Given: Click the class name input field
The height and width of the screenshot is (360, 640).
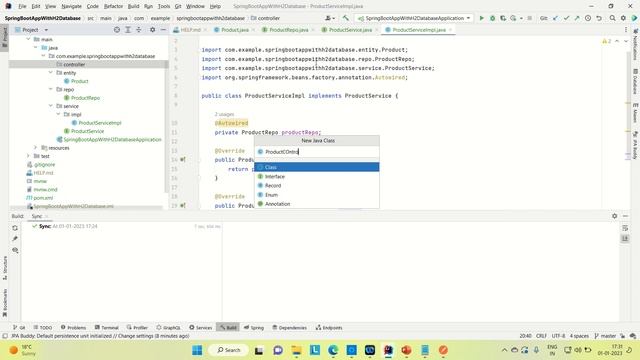Looking at the screenshot, I should (x=317, y=151).
